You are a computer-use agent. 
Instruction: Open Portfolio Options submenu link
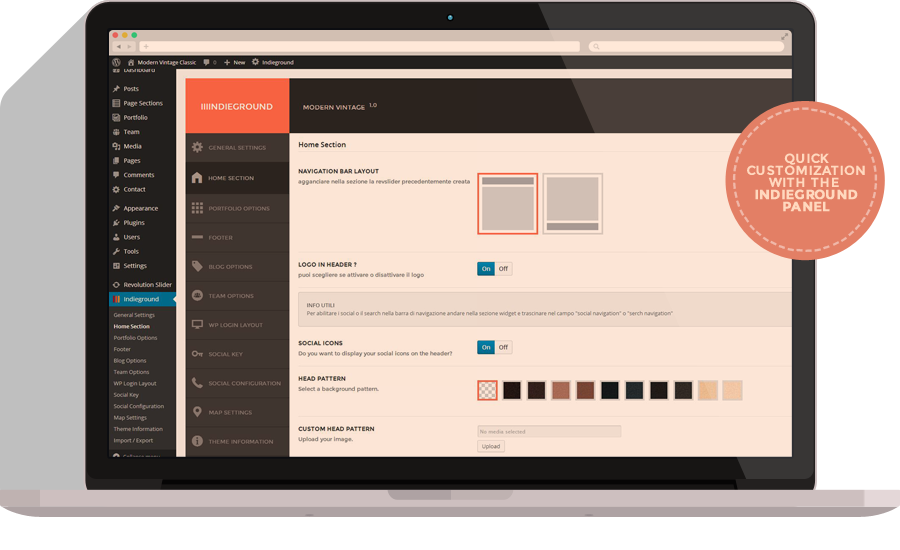coord(135,338)
